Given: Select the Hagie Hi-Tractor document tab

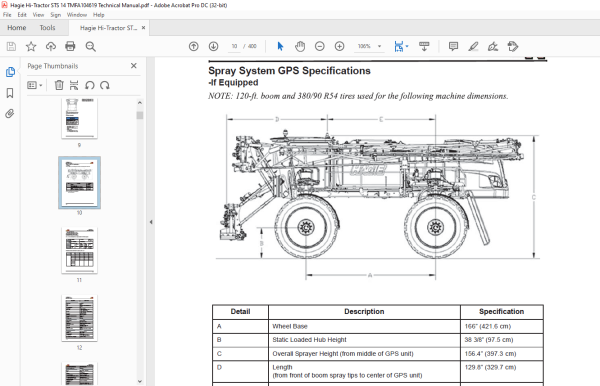Looking at the screenshot, I should pos(108,28).
